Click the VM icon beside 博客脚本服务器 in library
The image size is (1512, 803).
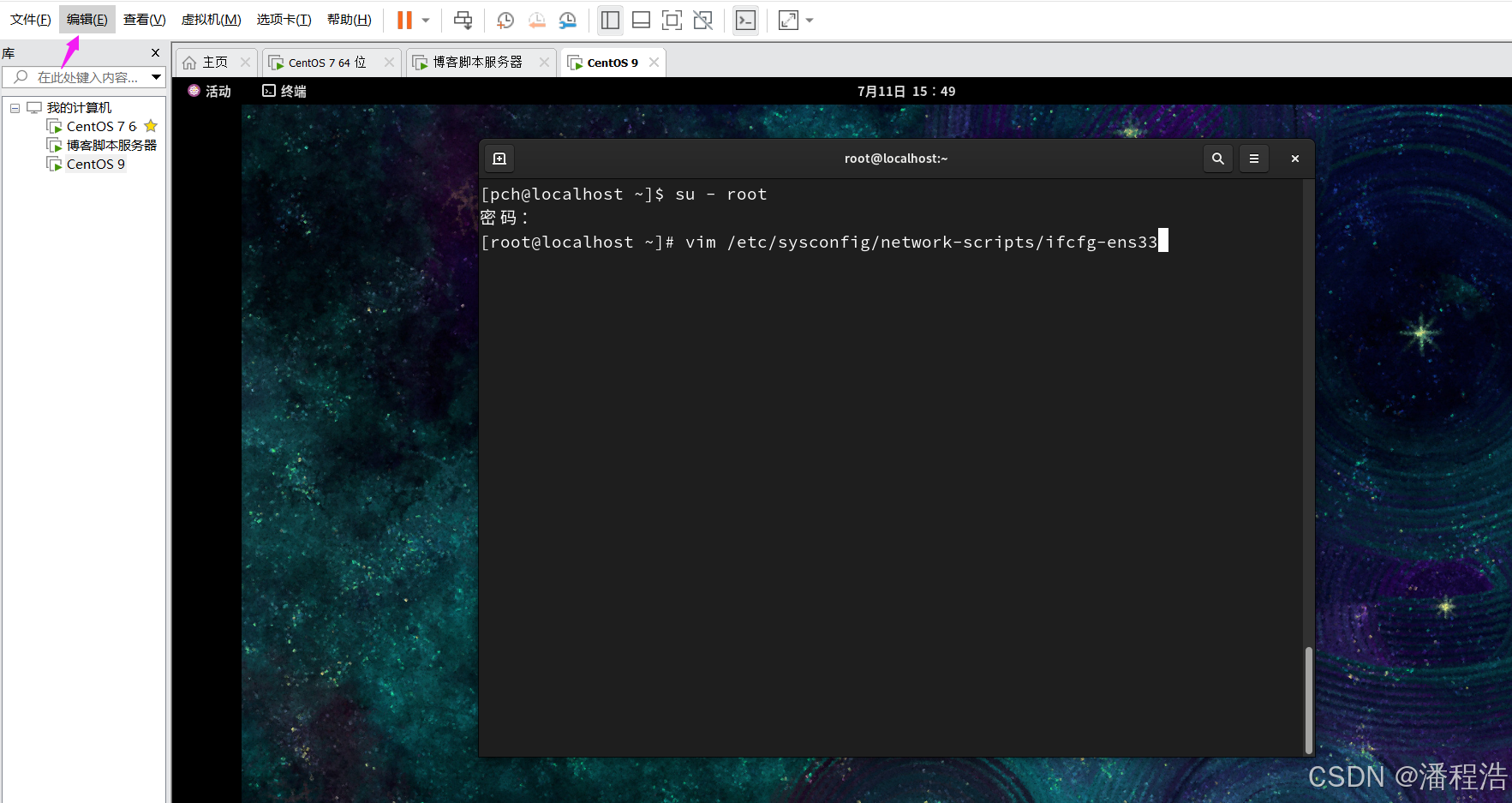coord(54,145)
